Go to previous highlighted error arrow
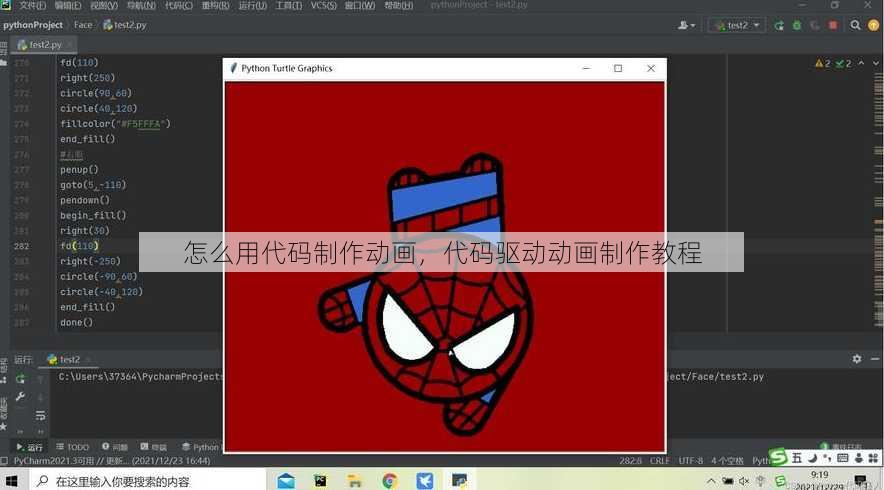The width and height of the screenshot is (884, 490). point(861,63)
